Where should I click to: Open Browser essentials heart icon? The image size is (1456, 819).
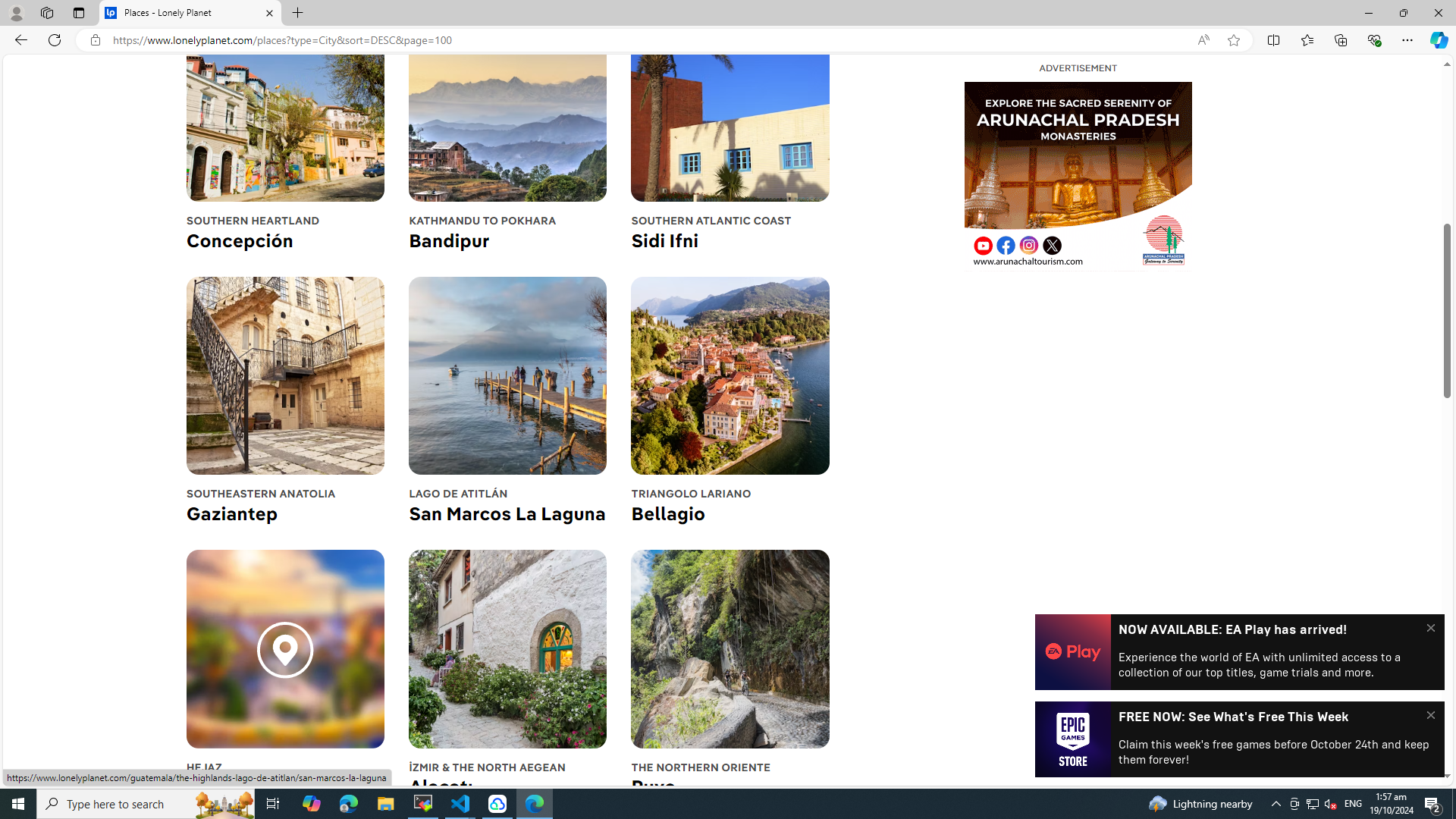(1373, 40)
